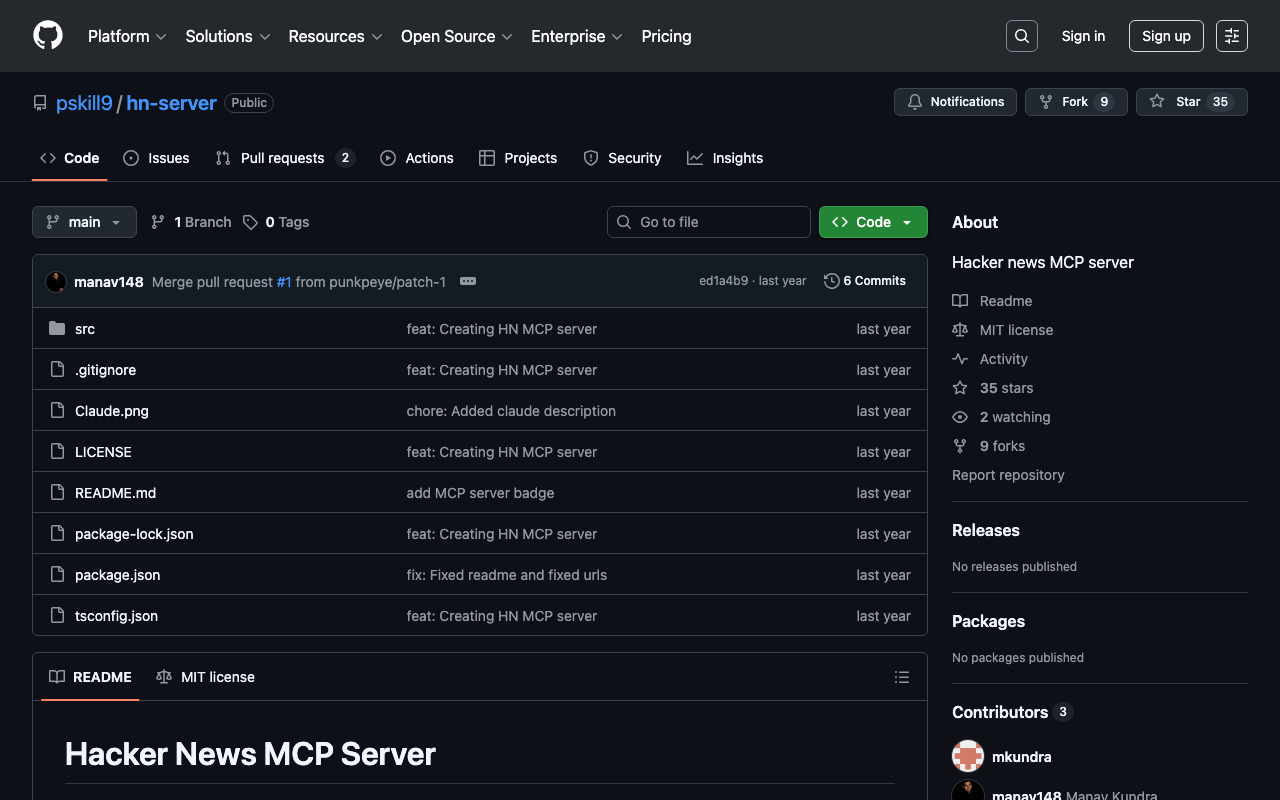Open appearance settings icon in header

(1232, 36)
